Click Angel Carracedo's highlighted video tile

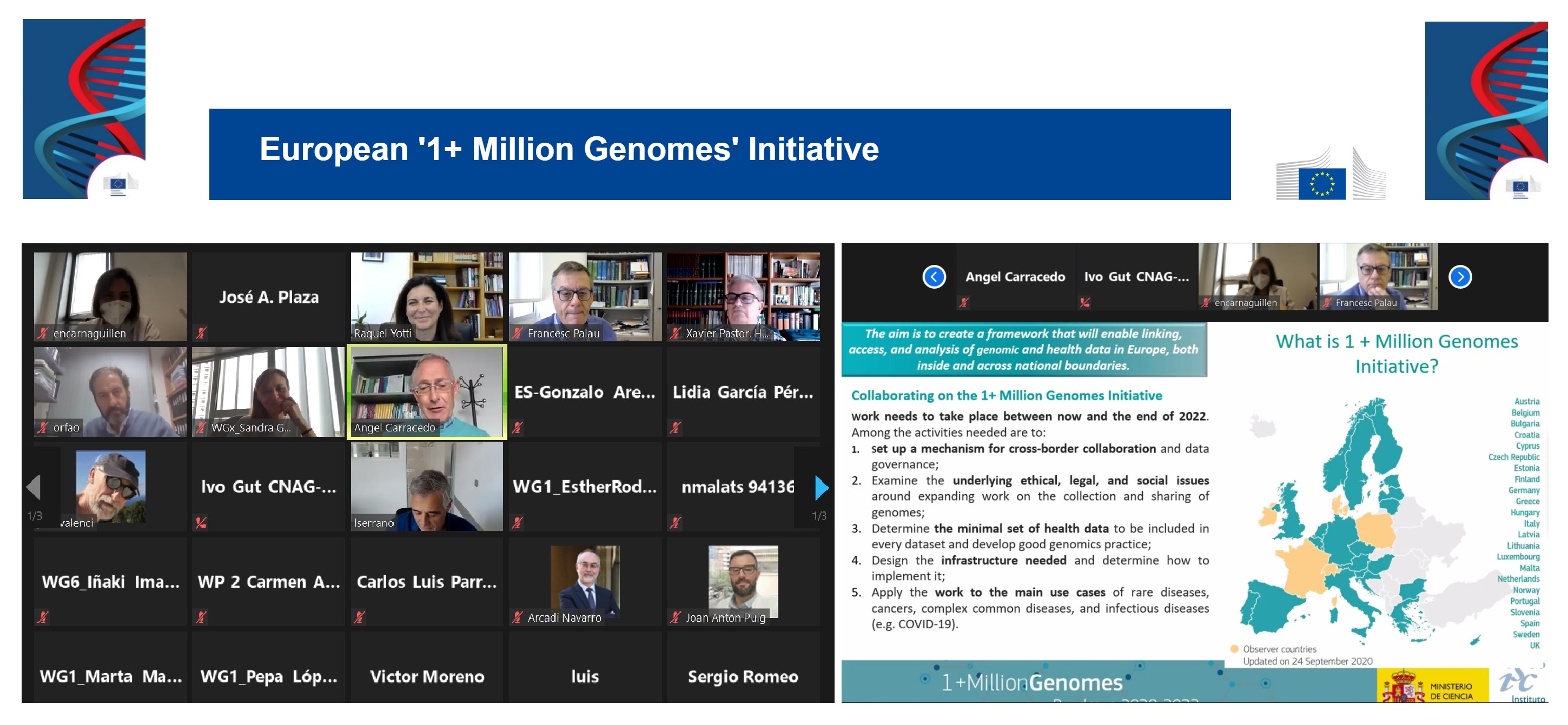coord(427,391)
